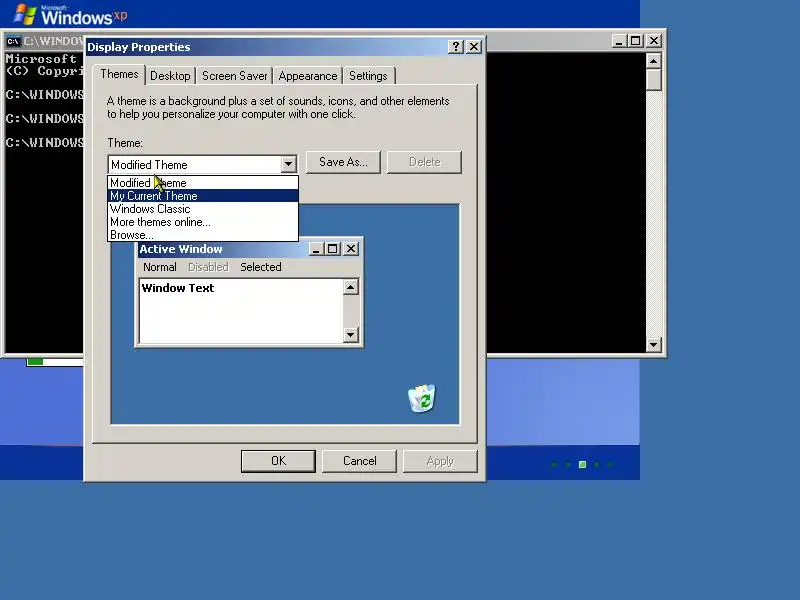Click the preview window's minimize icon
Screen dimensions: 800x600
pyautogui.click(x=316, y=249)
